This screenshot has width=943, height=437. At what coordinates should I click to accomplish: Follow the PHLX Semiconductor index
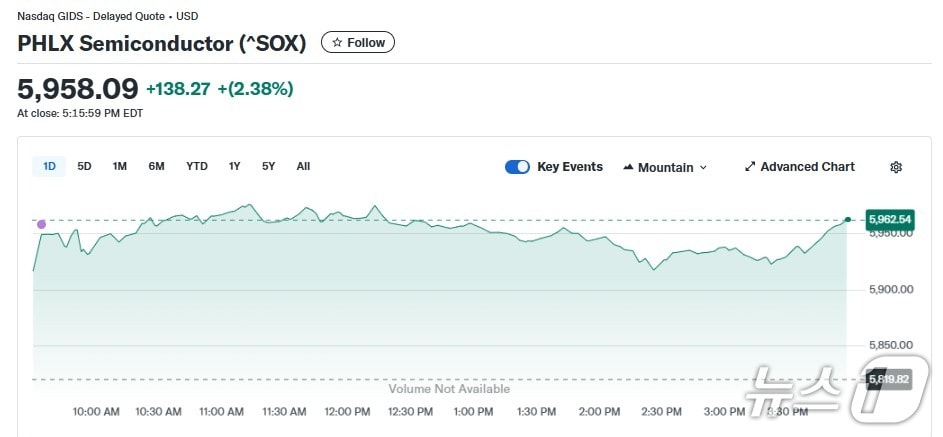[358, 43]
